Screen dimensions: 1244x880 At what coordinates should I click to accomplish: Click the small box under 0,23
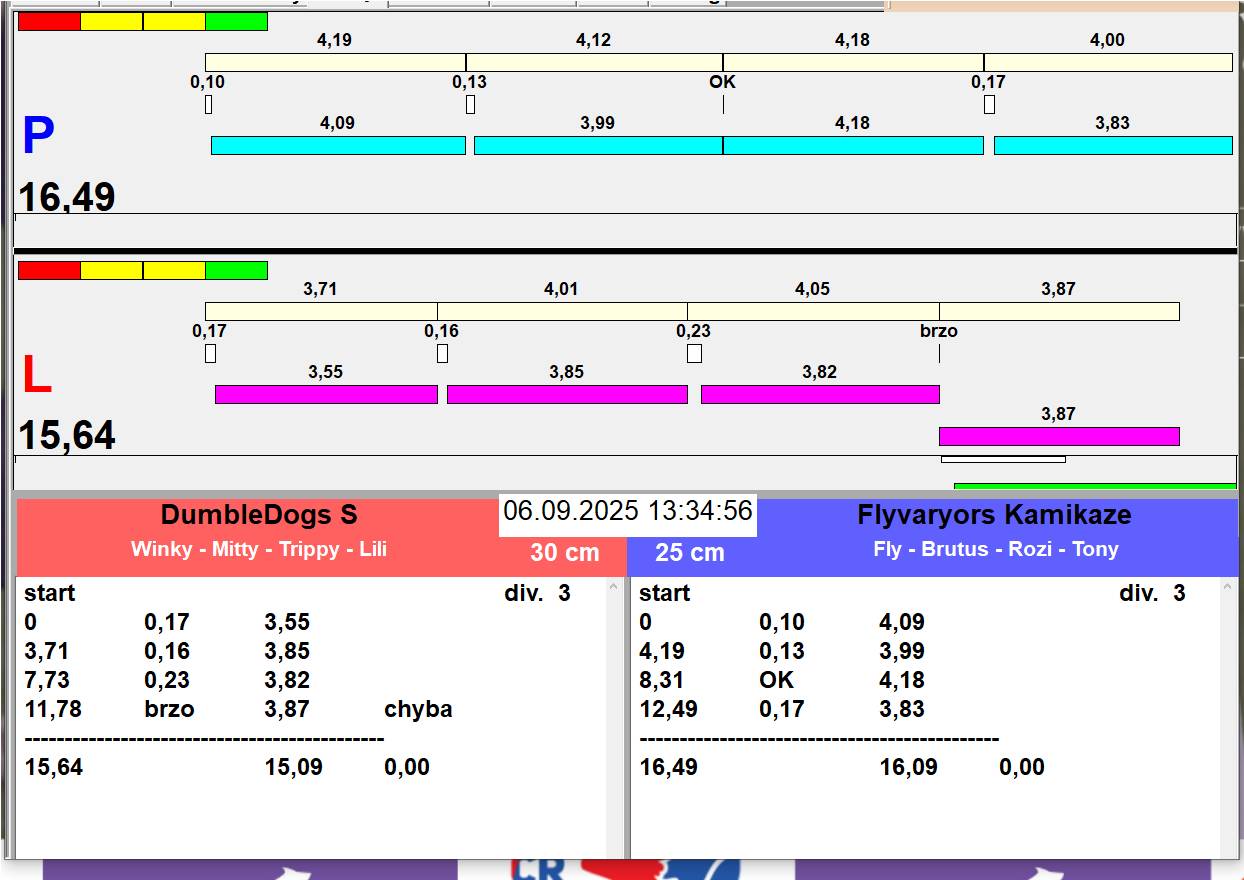click(694, 353)
